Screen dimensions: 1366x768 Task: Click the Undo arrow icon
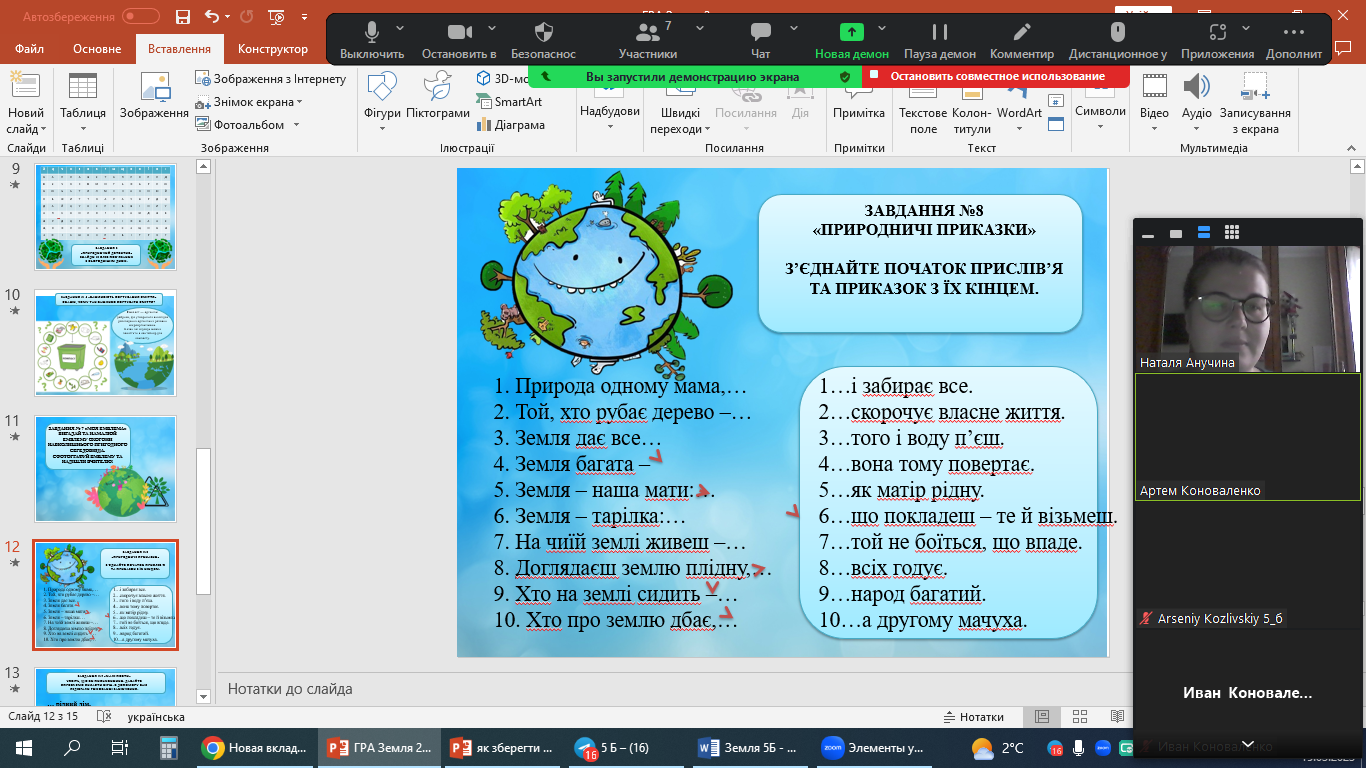(x=211, y=17)
